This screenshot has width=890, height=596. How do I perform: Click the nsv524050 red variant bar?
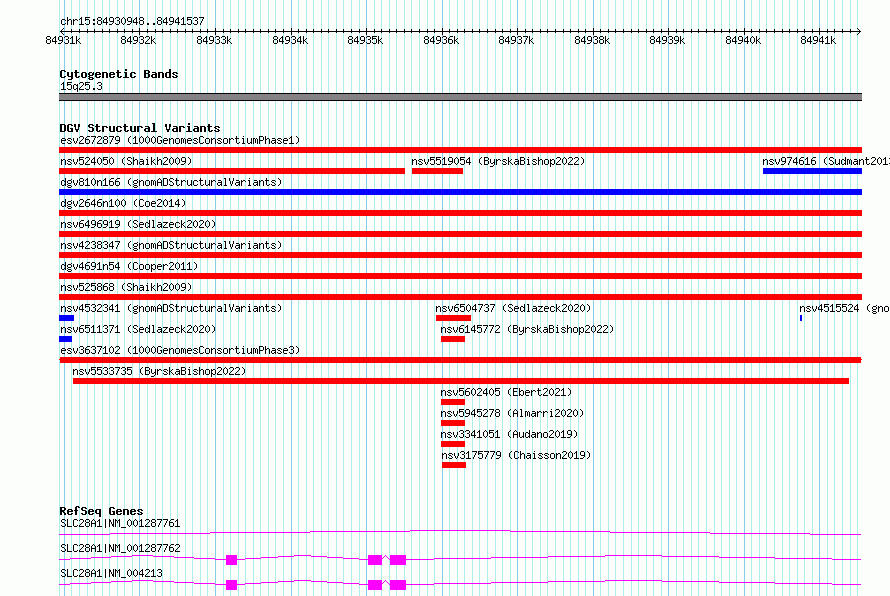(x=232, y=171)
